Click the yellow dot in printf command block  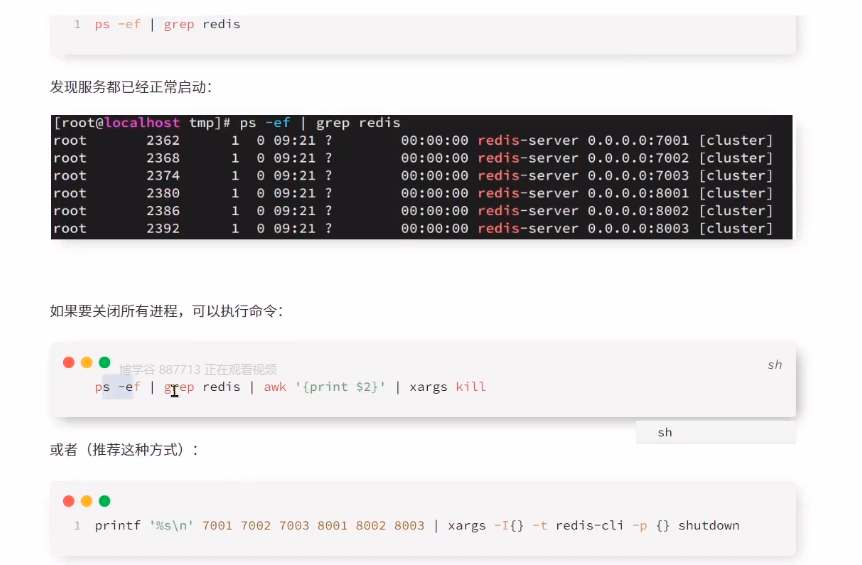click(86, 501)
